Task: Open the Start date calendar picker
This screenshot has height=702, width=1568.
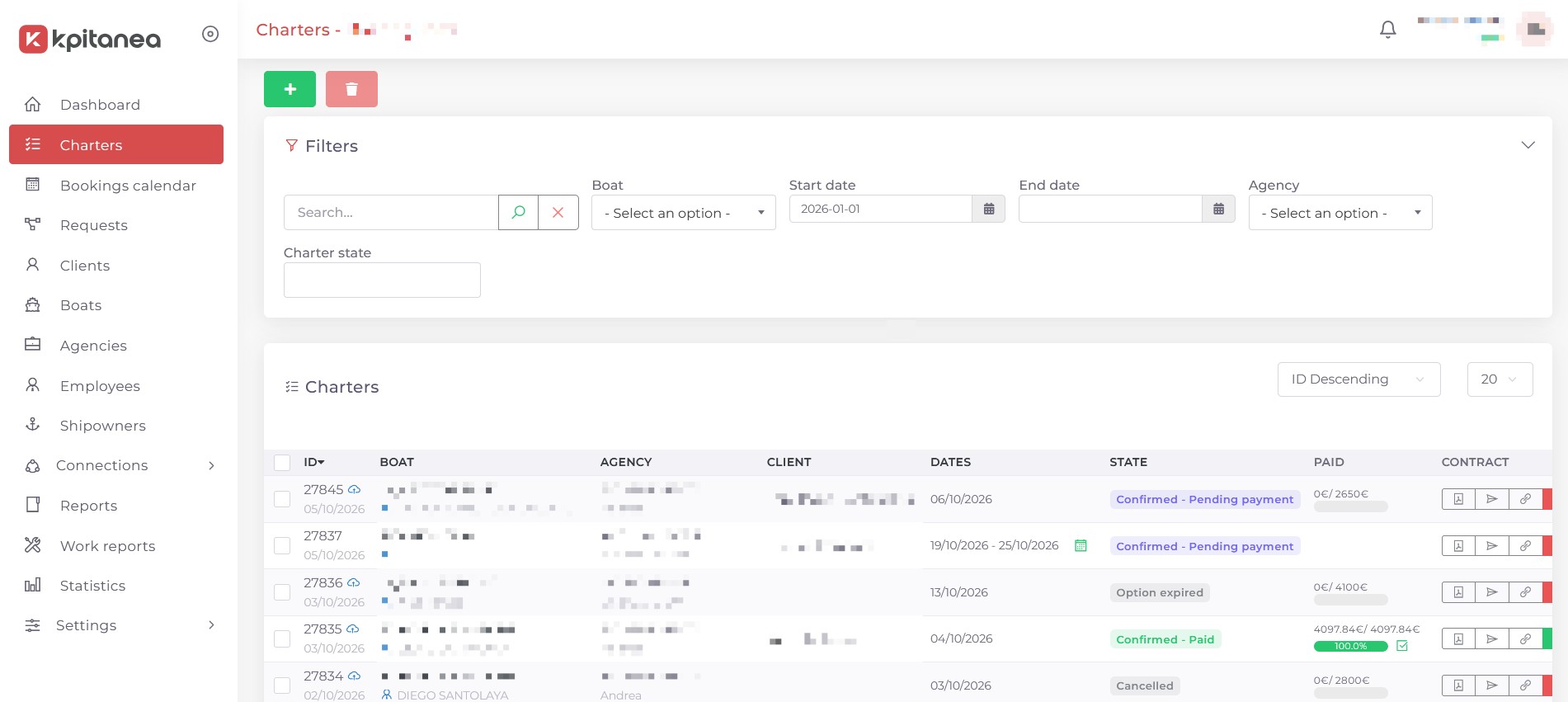Action: (989, 209)
